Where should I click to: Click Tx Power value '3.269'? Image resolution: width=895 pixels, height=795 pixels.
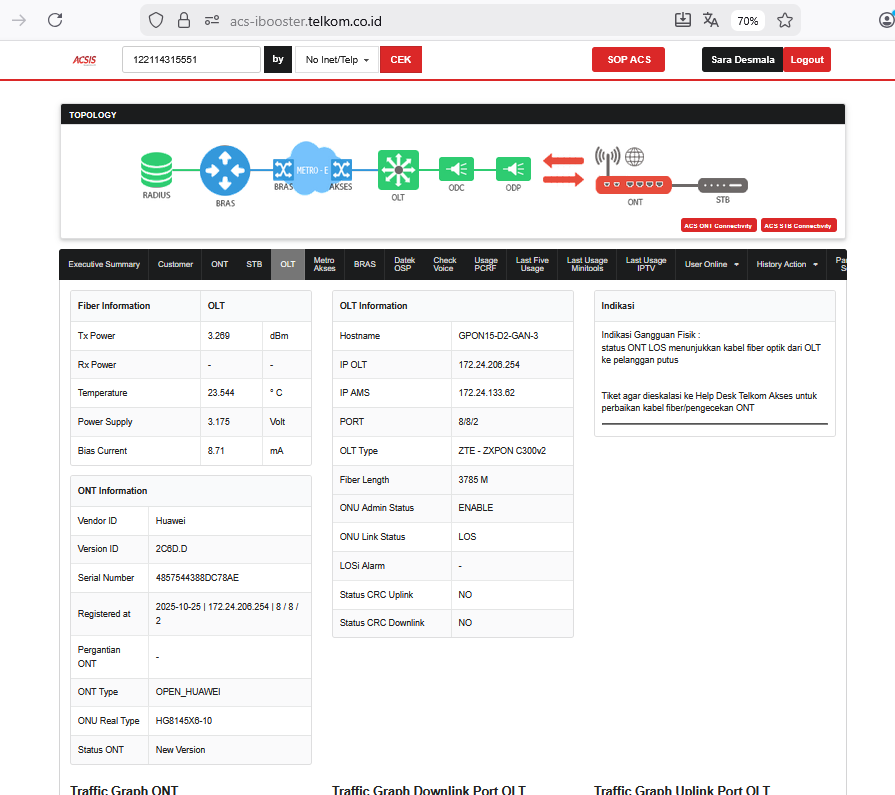pyautogui.click(x=219, y=336)
